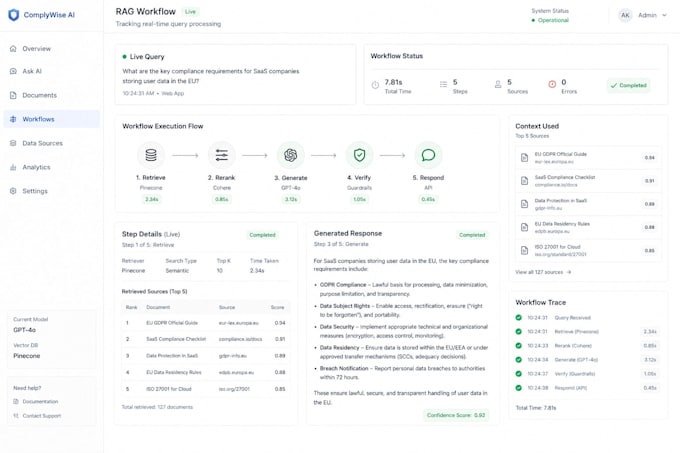Viewport: 680px width, 453px height.
Task: Click green check for Respond (API) trace
Action: 518,388
